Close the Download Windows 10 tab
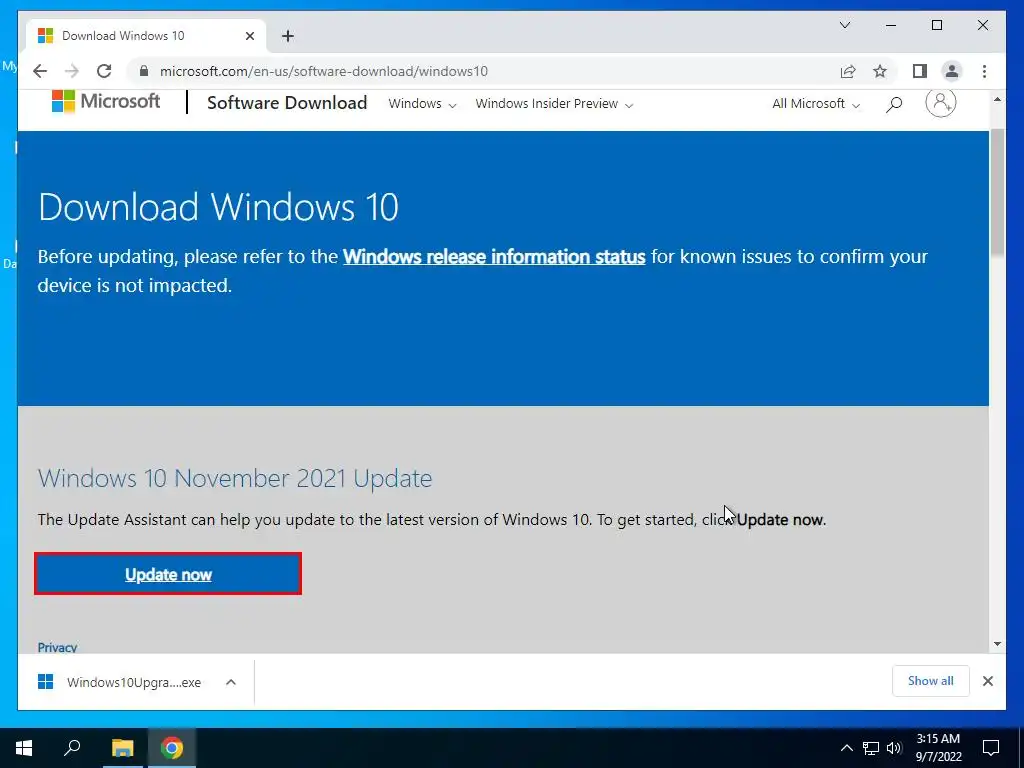Viewport: 1024px width, 768px height. pyautogui.click(x=249, y=36)
